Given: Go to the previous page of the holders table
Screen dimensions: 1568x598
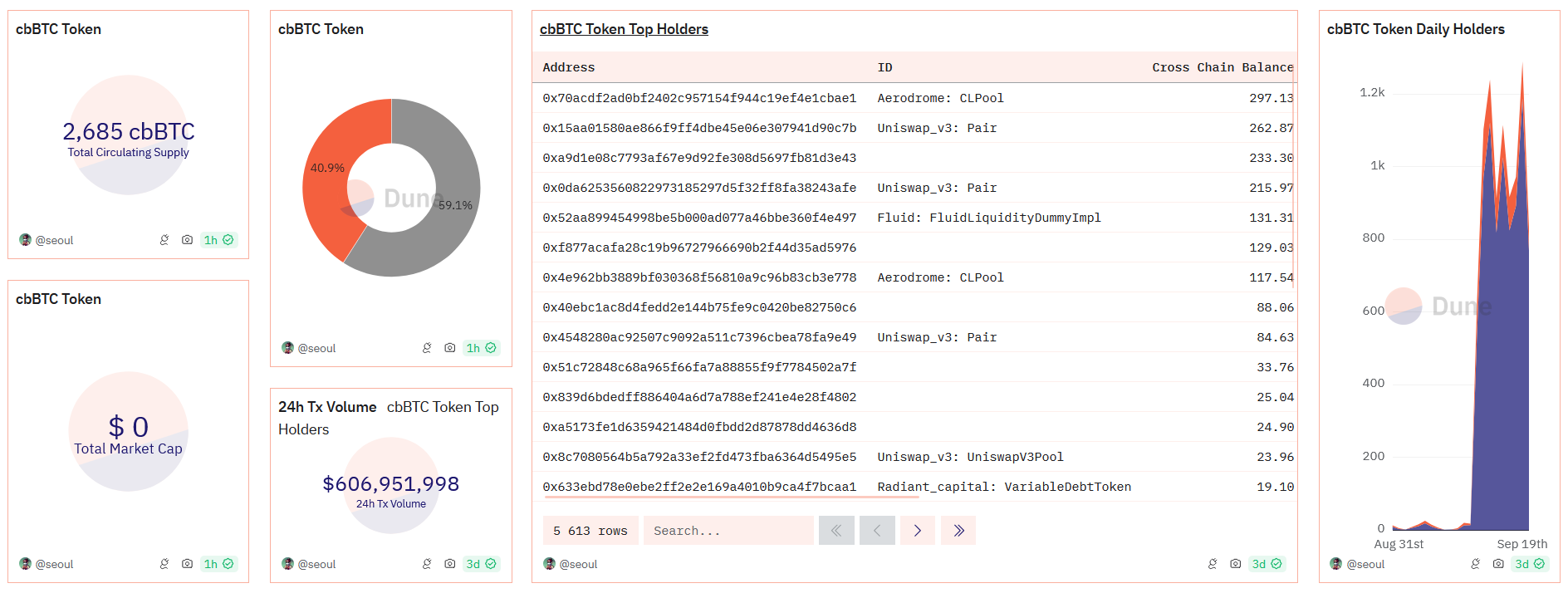Looking at the screenshot, I should point(877,531).
